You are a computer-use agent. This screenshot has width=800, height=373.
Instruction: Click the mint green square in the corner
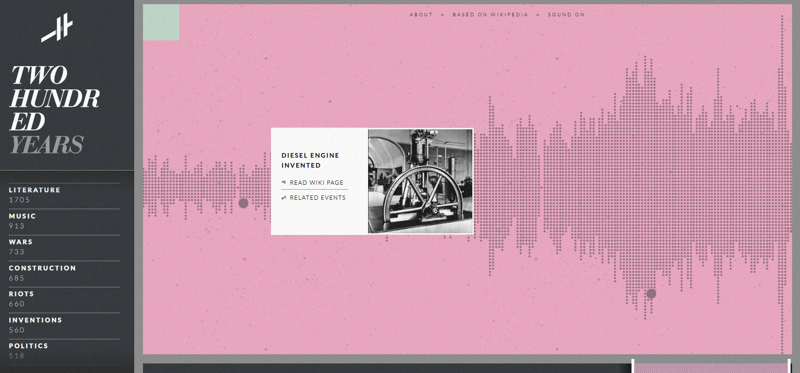click(161, 22)
